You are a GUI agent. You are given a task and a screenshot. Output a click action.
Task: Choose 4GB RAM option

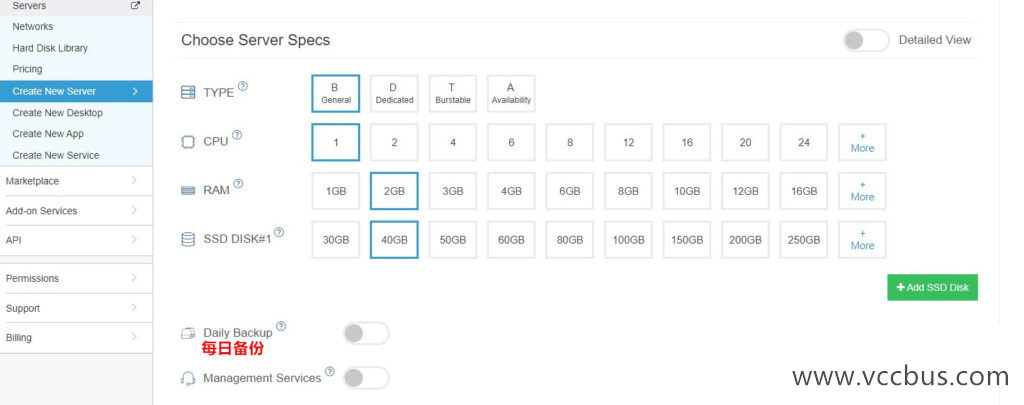[x=511, y=191]
